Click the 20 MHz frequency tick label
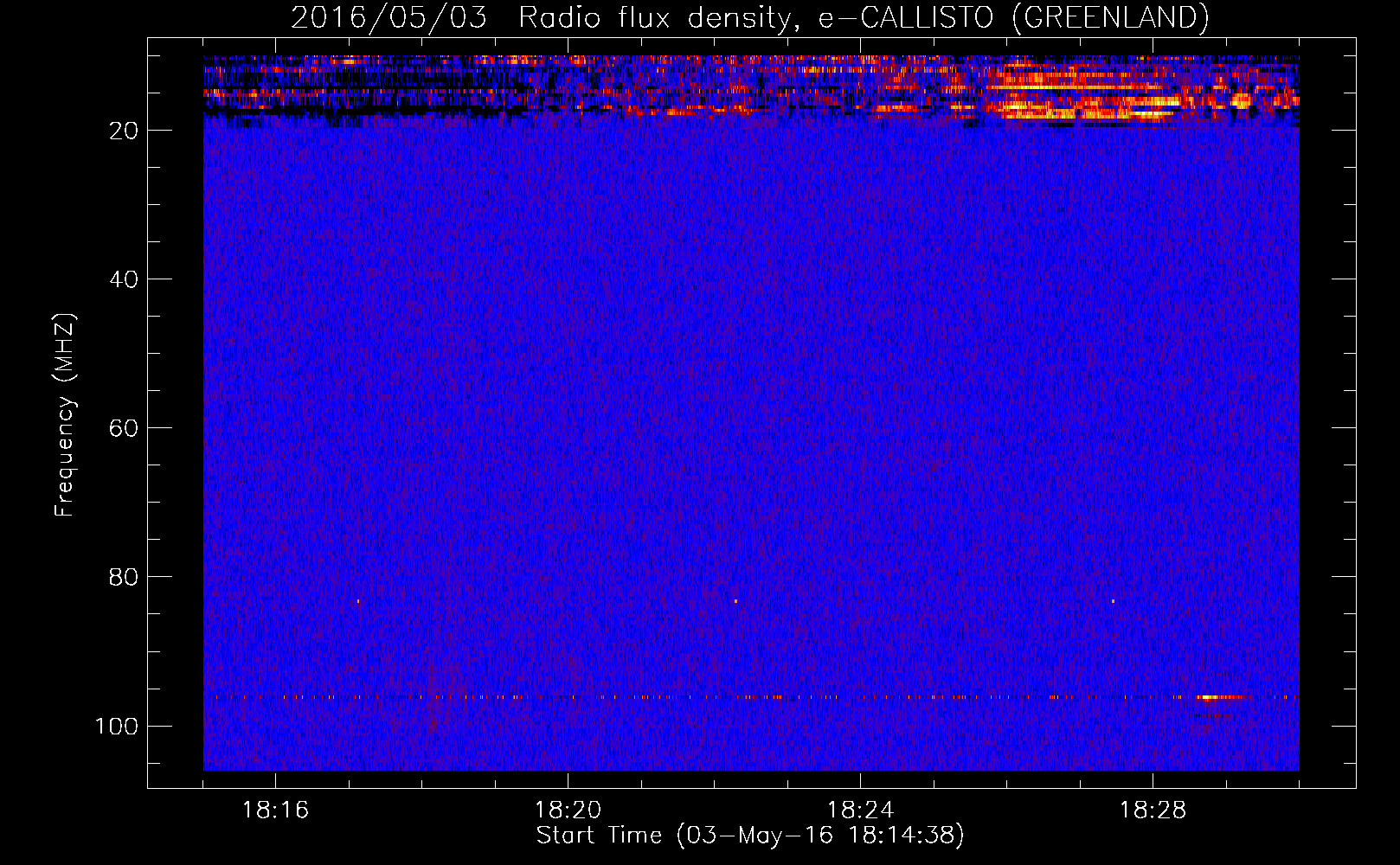The width and height of the screenshot is (1400, 865). tap(124, 131)
